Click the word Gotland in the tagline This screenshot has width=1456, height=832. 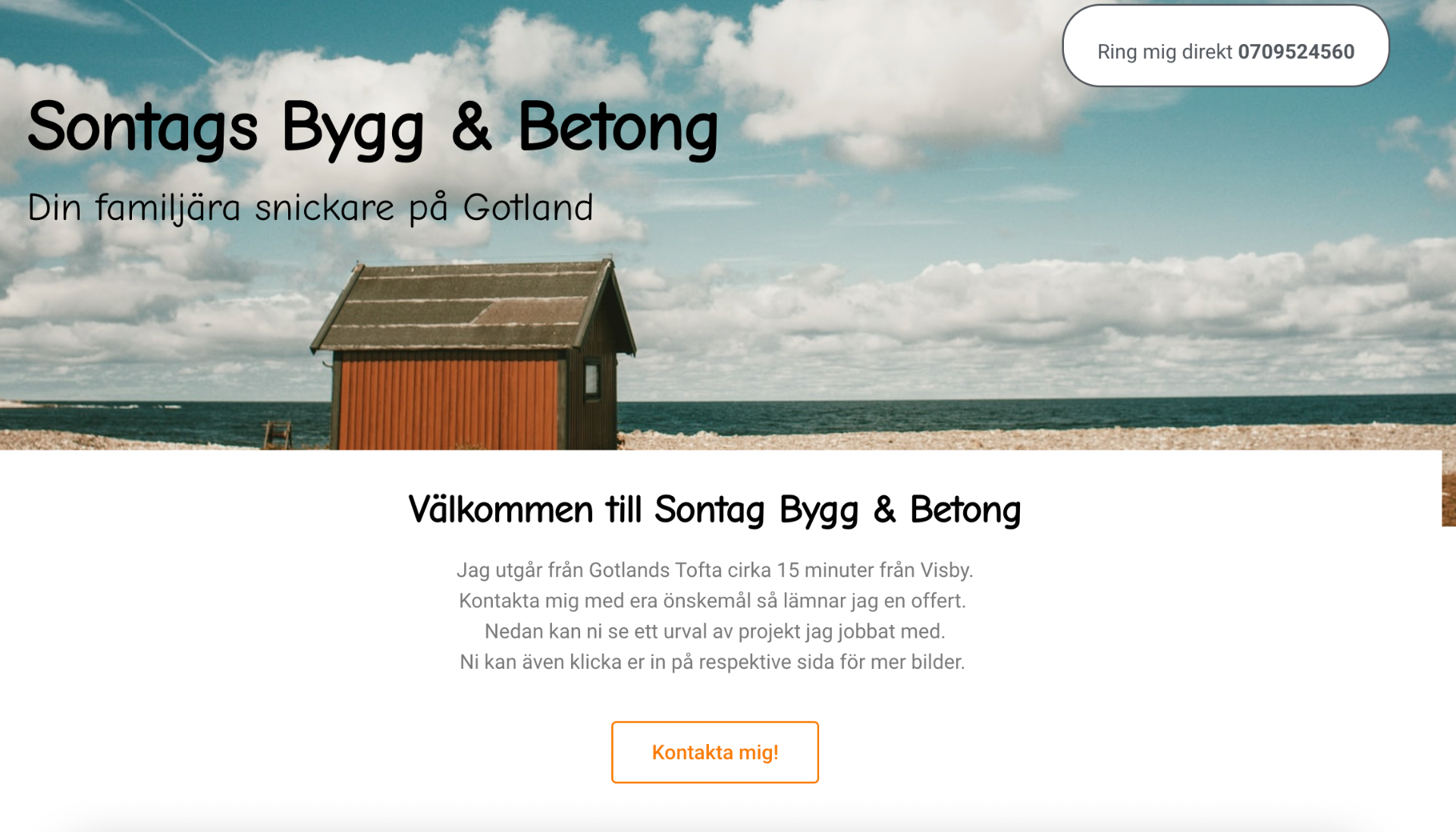point(529,207)
